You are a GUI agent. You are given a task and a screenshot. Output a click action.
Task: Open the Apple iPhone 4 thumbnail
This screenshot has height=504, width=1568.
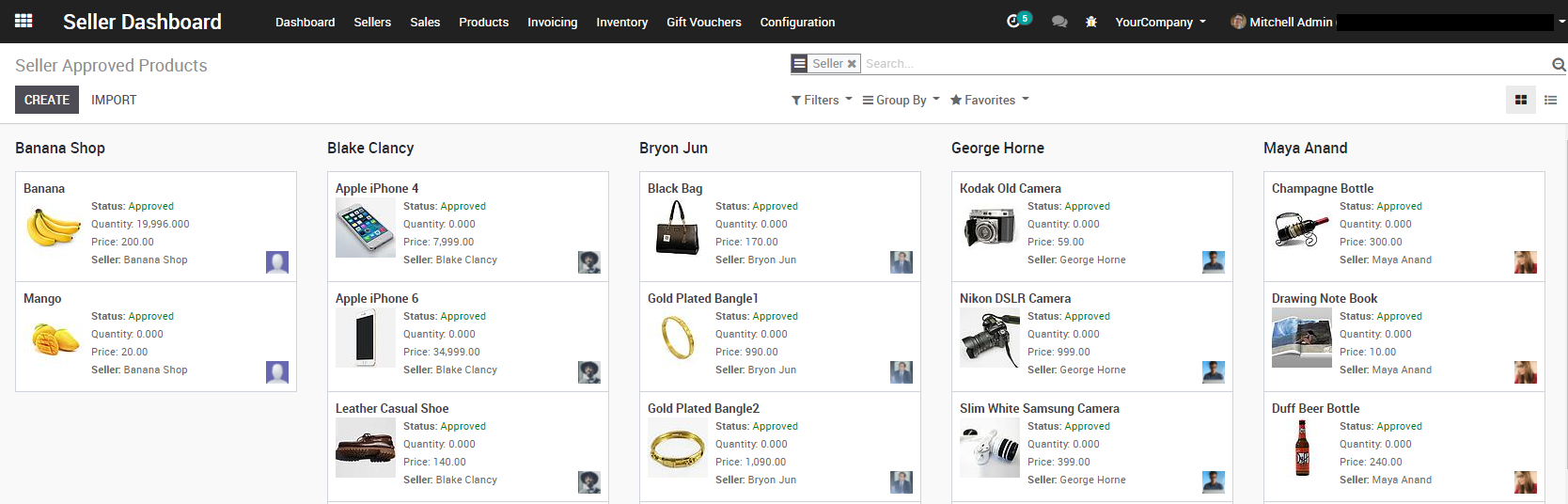(x=366, y=228)
